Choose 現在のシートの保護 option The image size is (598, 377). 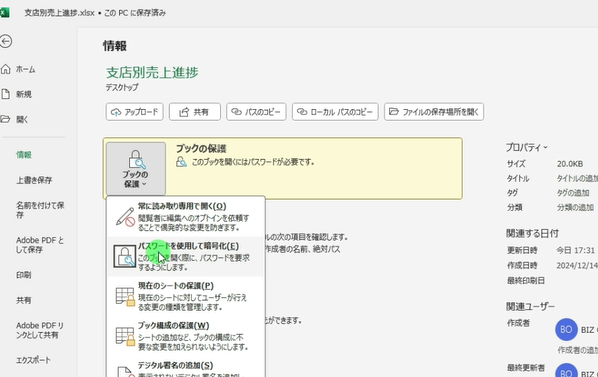(186, 296)
